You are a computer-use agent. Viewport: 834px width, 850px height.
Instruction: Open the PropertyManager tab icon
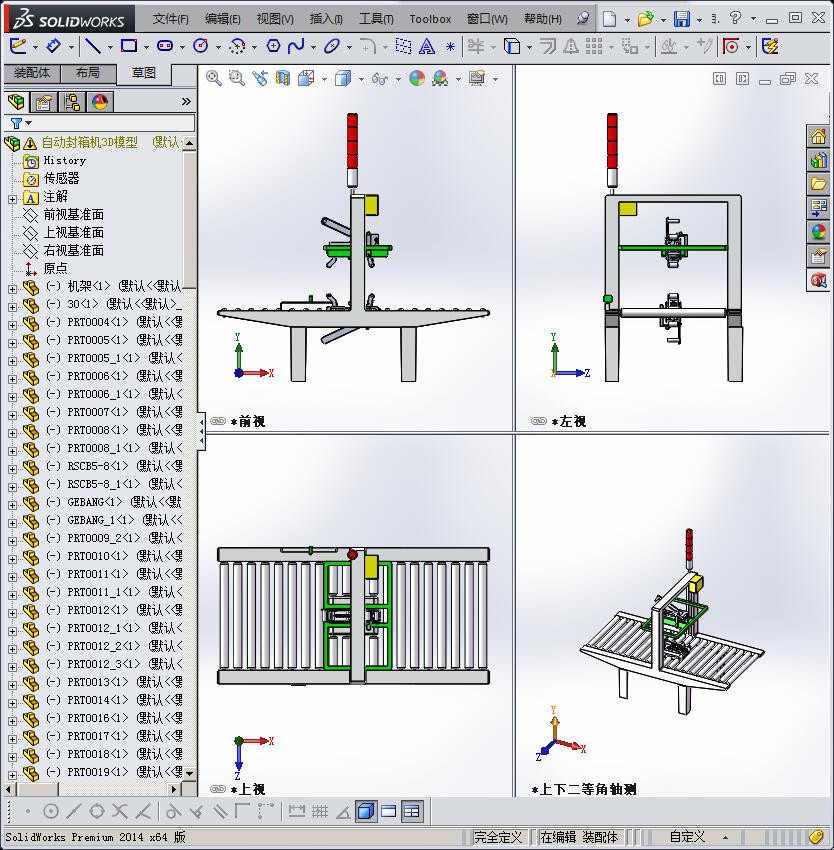click(x=44, y=102)
